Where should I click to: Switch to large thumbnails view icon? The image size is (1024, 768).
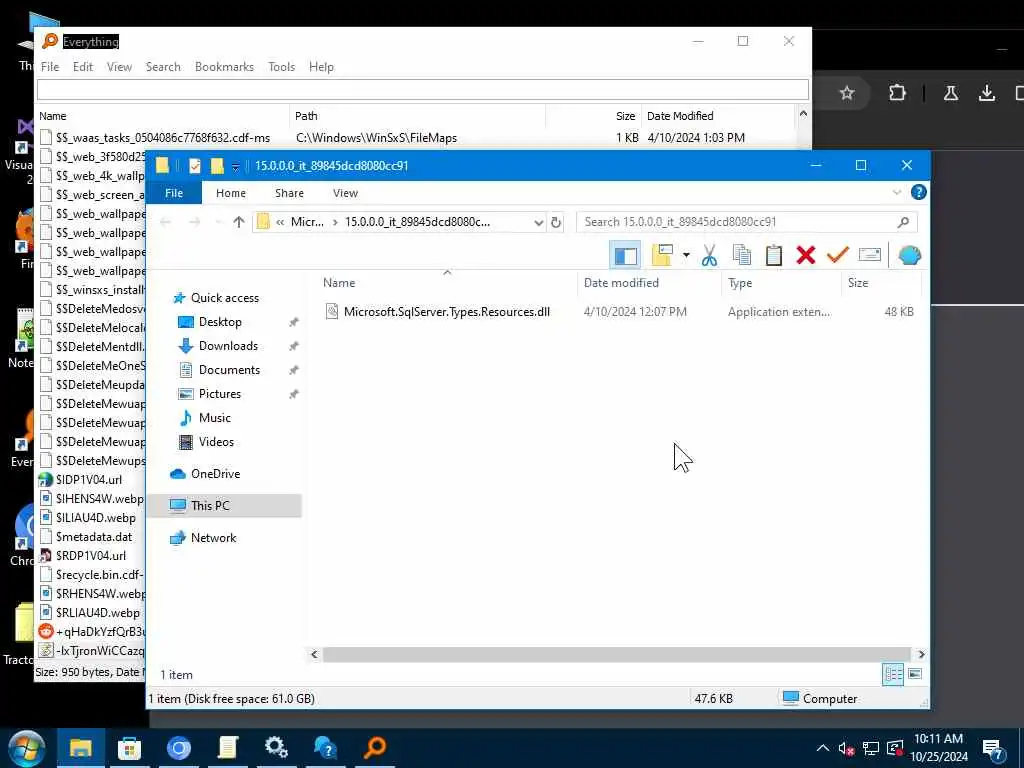915,674
